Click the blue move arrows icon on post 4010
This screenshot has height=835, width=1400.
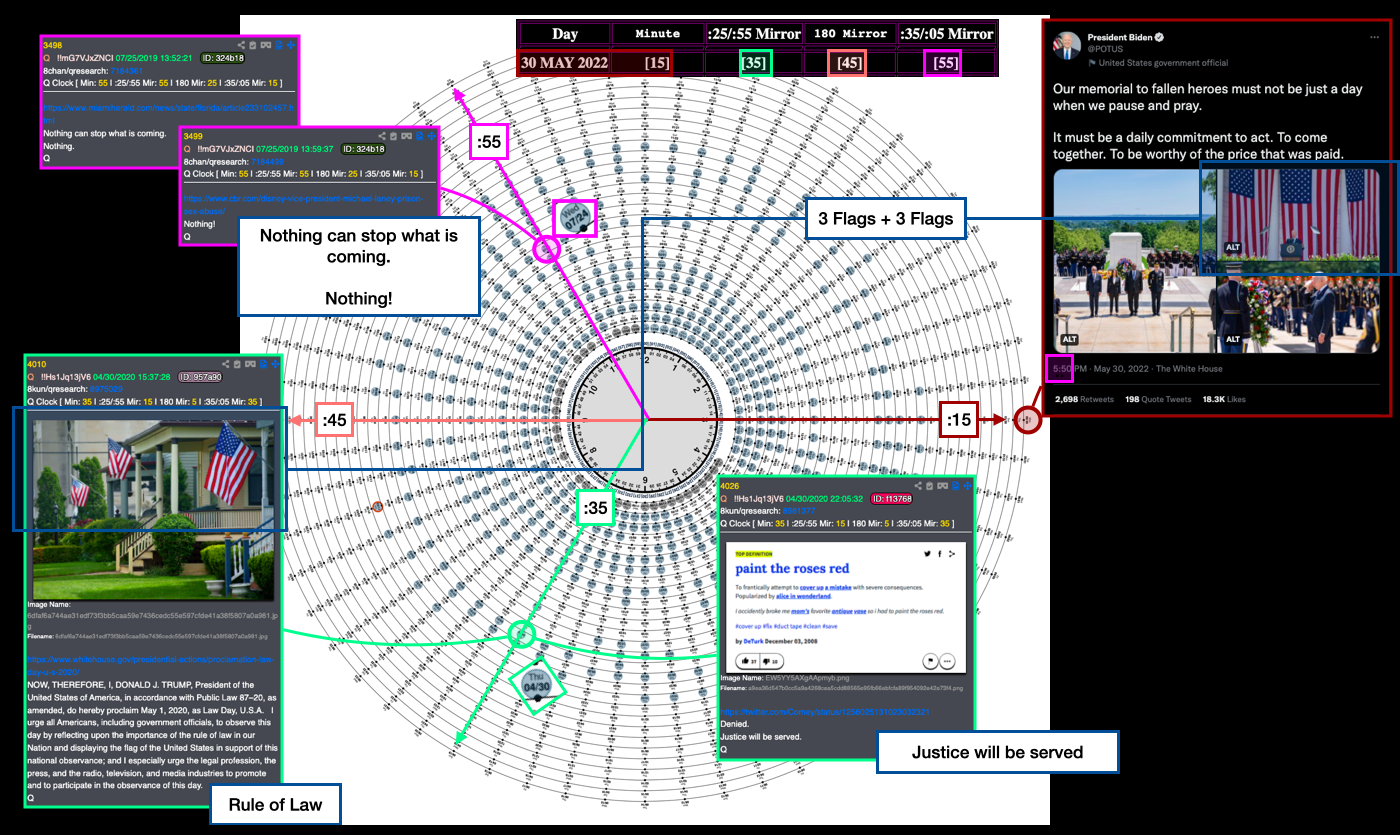pyautogui.click(x=275, y=364)
